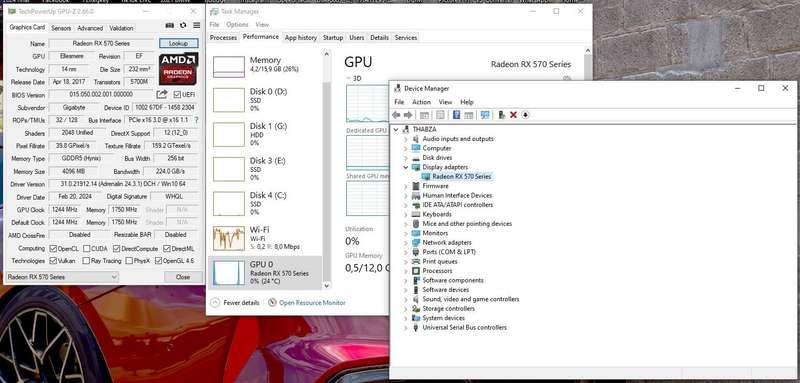Click GPU-Z screenshot camera icon

170,25
